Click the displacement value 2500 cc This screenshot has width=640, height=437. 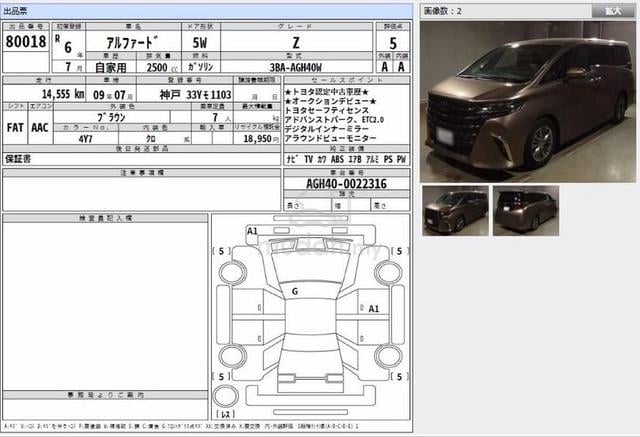[162, 67]
